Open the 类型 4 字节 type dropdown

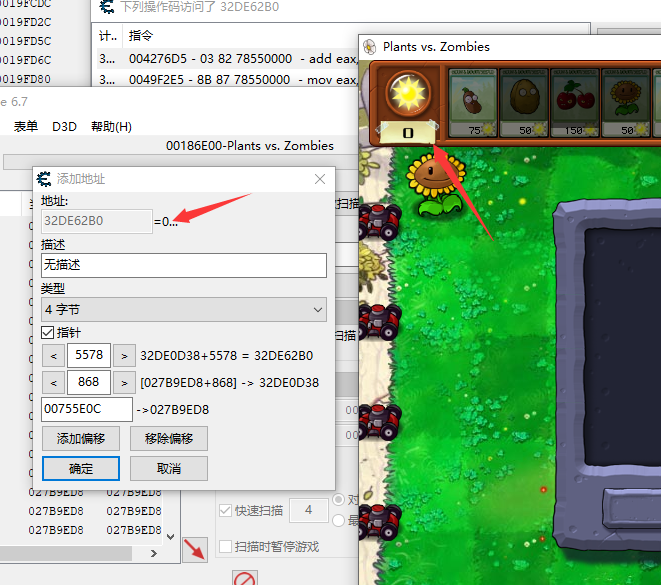184,310
